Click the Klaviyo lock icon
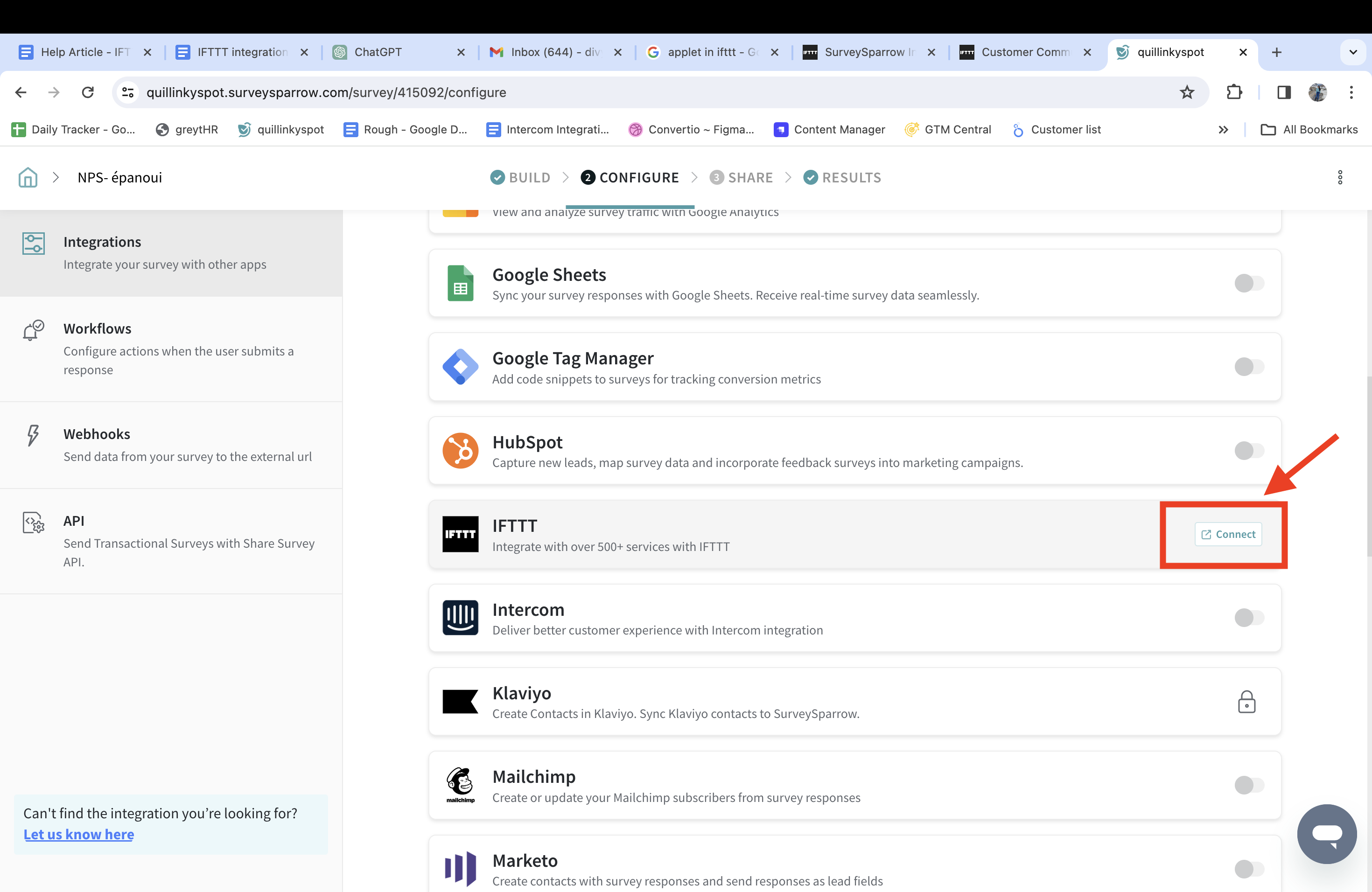The width and height of the screenshot is (1372, 892). pyautogui.click(x=1246, y=702)
